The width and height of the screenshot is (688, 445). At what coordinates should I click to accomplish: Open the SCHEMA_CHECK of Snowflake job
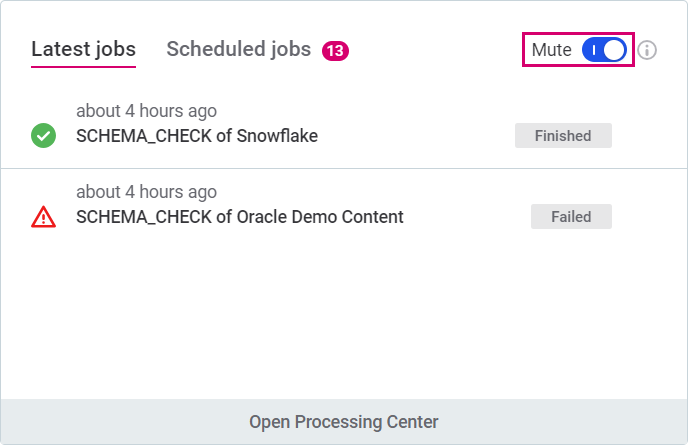pyautogui.click(x=197, y=136)
